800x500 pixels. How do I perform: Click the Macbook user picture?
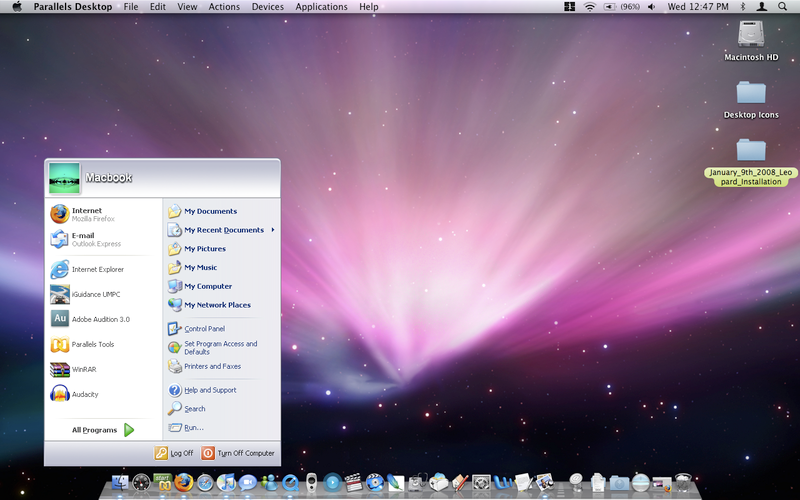tap(64, 178)
